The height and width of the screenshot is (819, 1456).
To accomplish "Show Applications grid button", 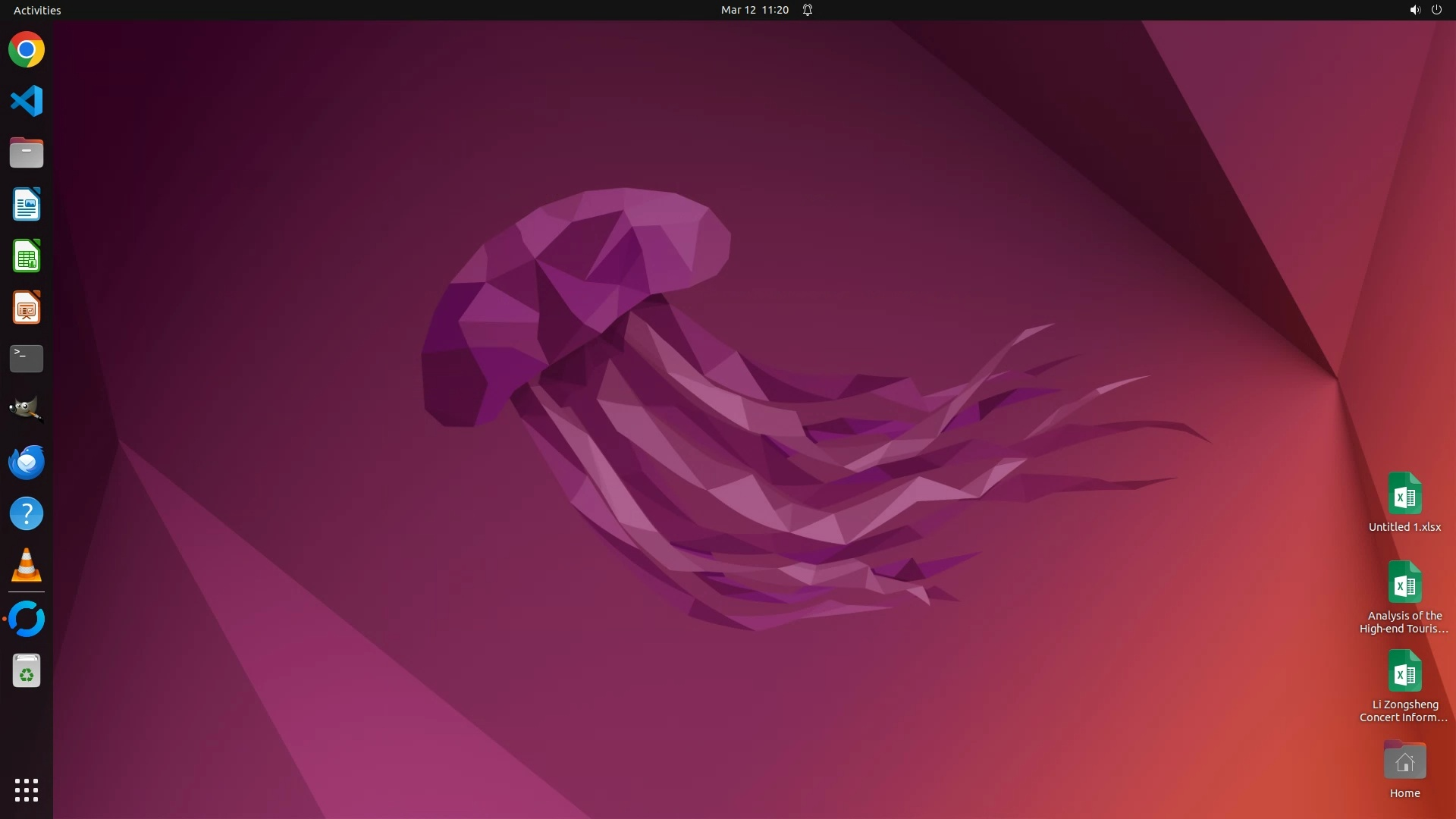I will [x=27, y=789].
